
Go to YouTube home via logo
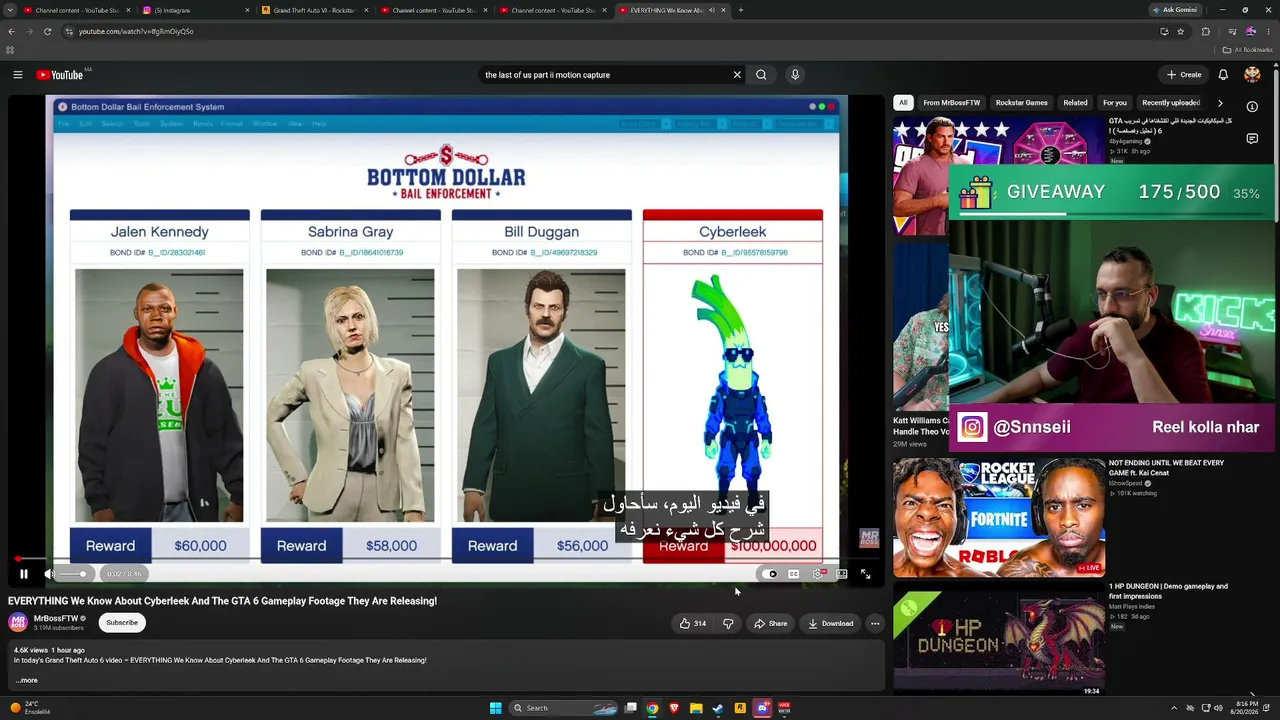[60, 75]
